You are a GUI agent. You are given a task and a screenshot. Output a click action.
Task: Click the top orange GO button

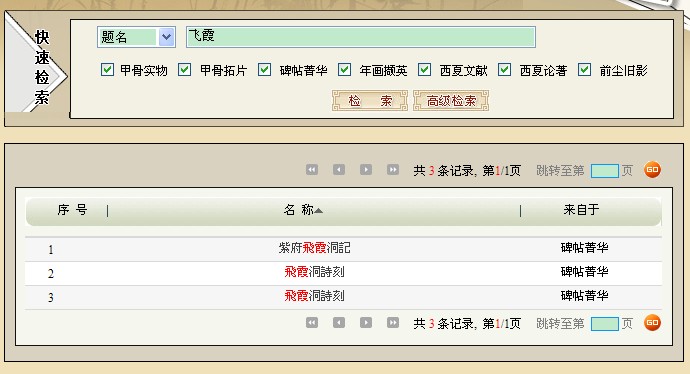pos(652,170)
